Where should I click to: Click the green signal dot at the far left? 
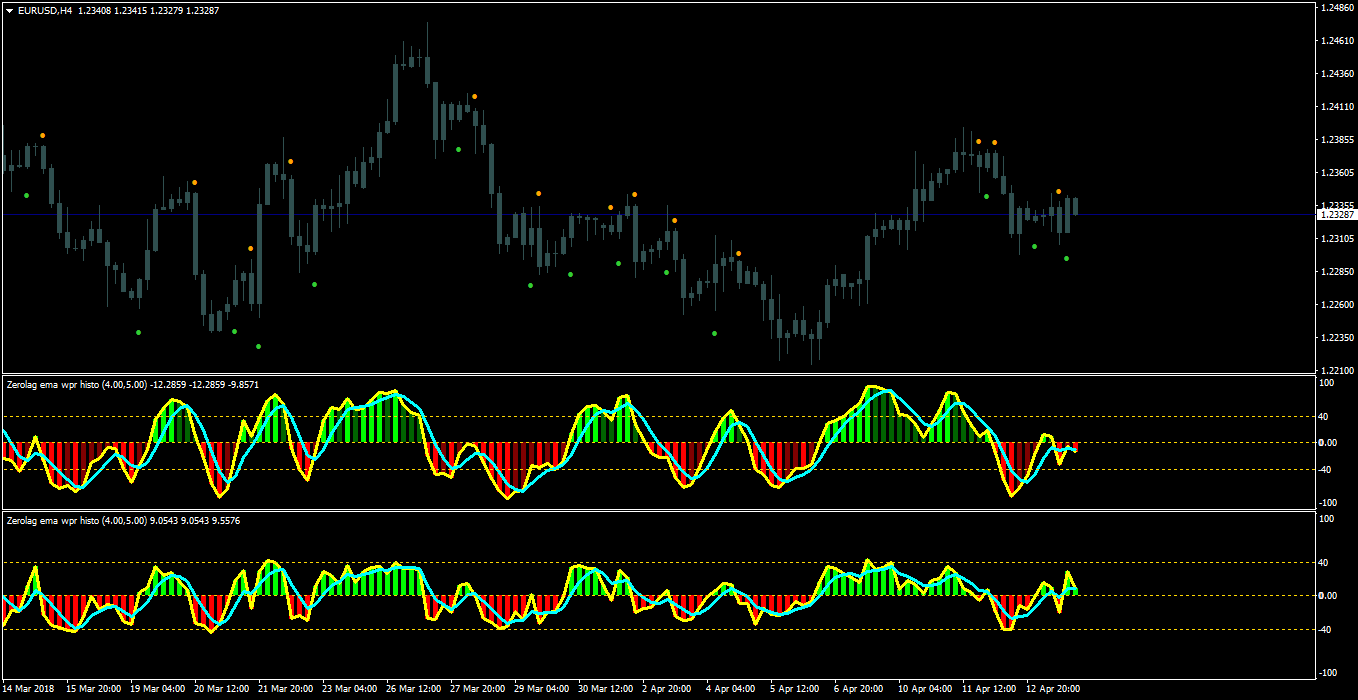pyautogui.click(x=26, y=196)
